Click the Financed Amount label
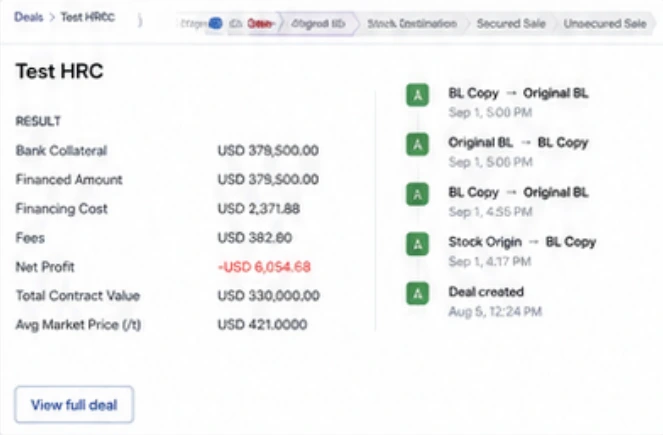Screen dimensions: 663x435 click(x=69, y=179)
